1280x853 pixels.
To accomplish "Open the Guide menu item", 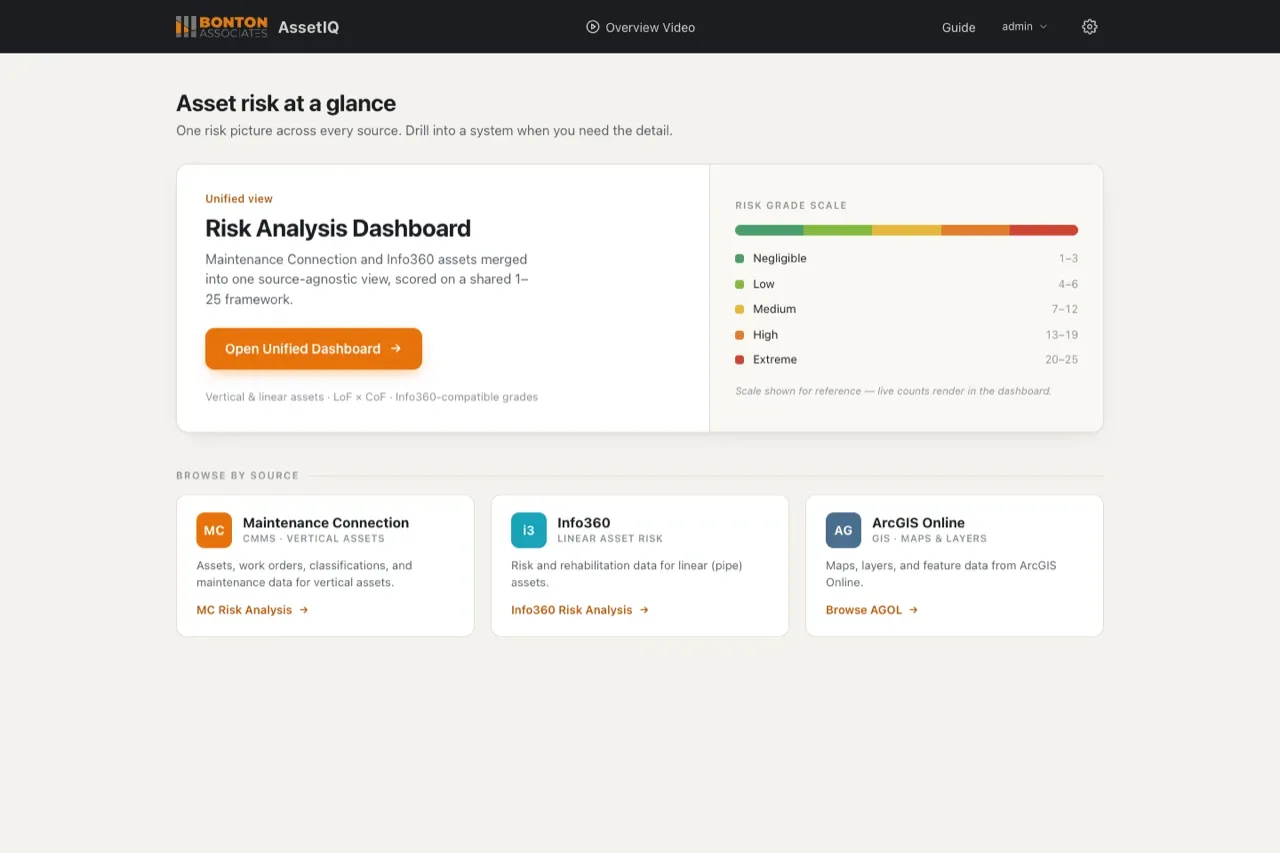I will [x=958, y=27].
